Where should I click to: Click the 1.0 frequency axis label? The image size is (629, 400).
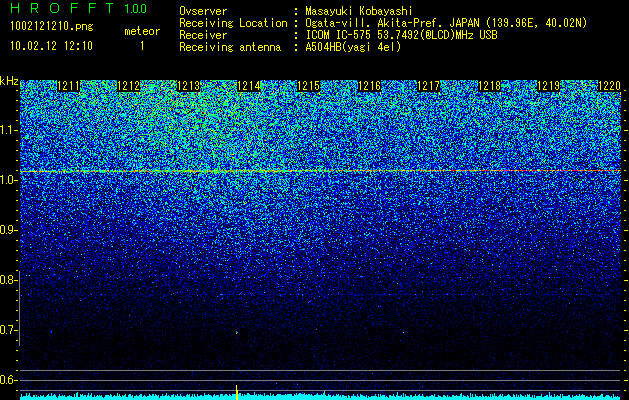click(8, 181)
